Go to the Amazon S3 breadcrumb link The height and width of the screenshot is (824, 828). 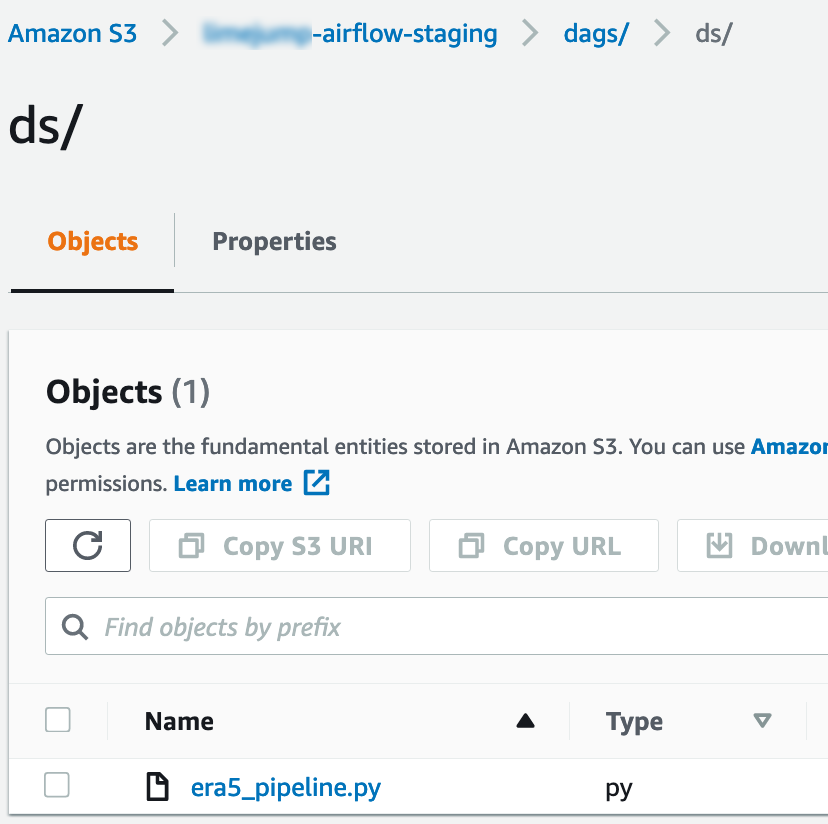[x=72, y=34]
